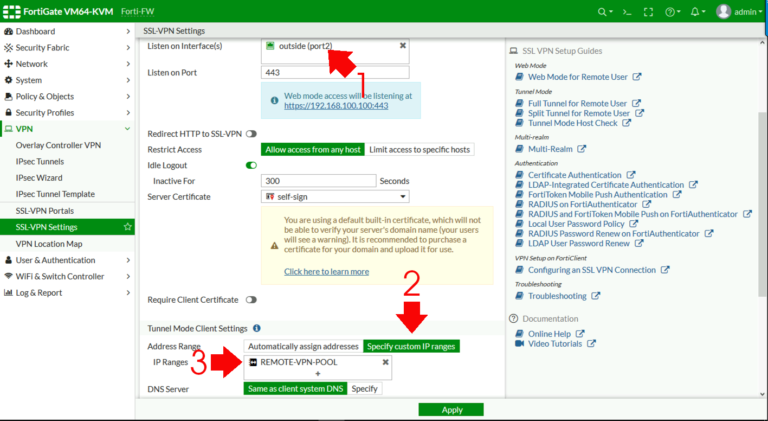Open the CLI console icon
The image size is (768, 421).
[627, 12]
